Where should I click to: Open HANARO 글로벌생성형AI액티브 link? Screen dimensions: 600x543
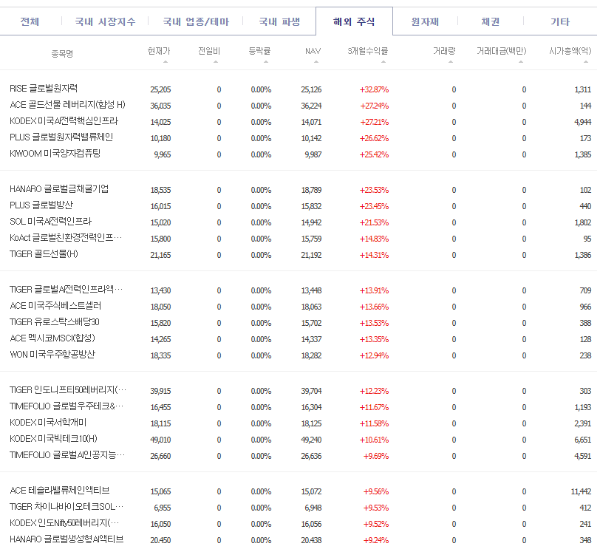pos(67,538)
